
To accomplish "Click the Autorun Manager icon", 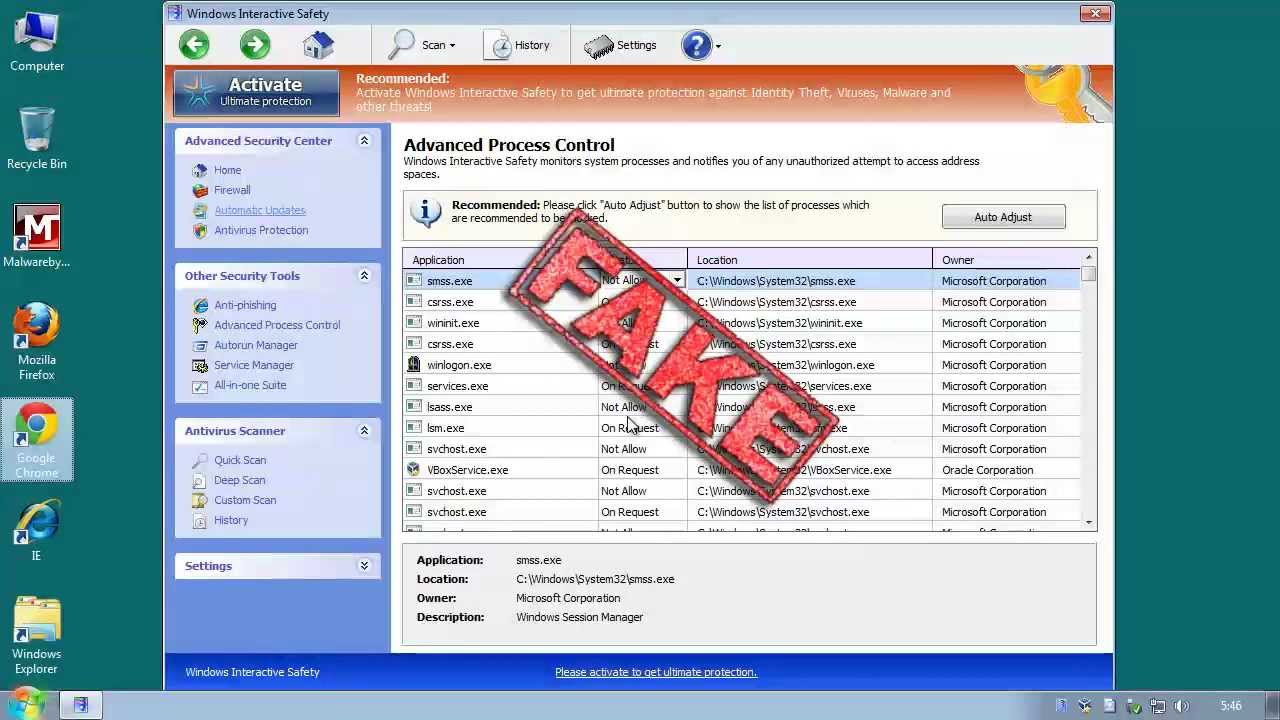I will 200,345.
